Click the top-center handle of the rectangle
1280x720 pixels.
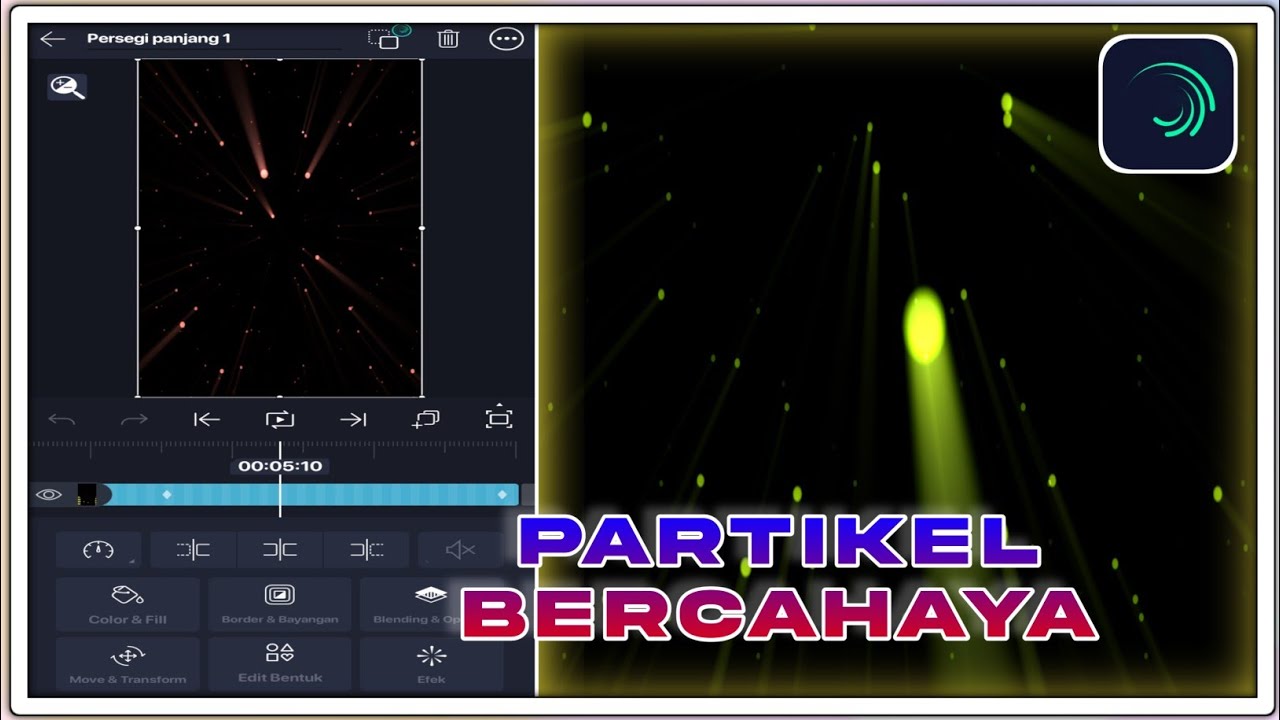(x=279, y=60)
